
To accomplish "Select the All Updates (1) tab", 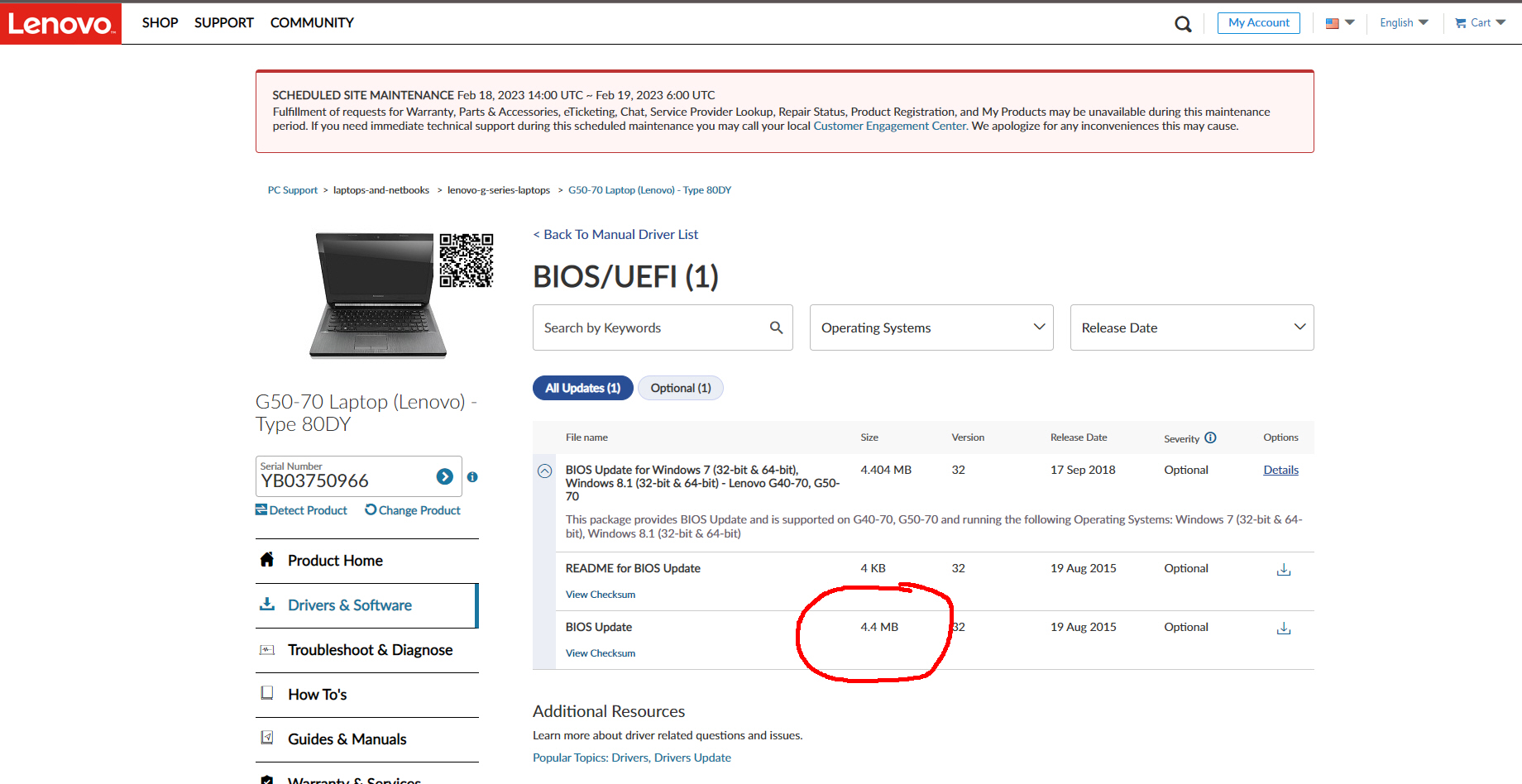I will tap(583, 388).
